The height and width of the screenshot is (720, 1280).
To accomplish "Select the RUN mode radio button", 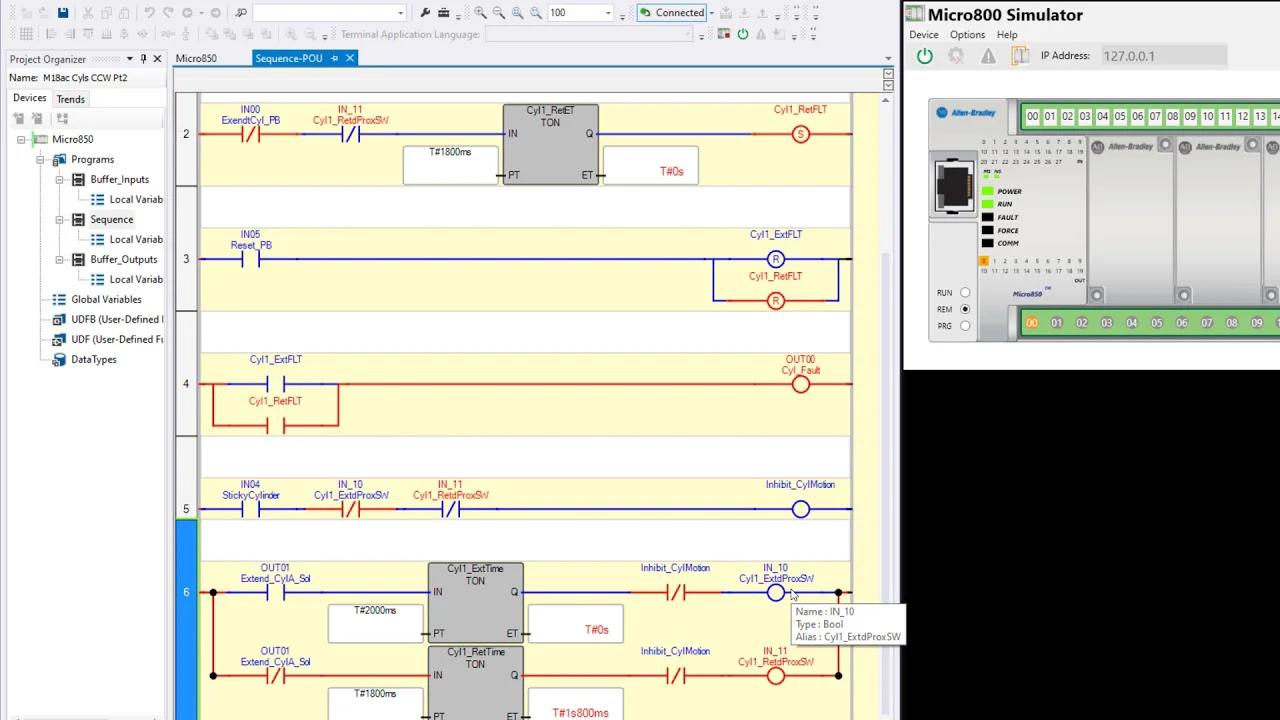I will tap(965, 293).
